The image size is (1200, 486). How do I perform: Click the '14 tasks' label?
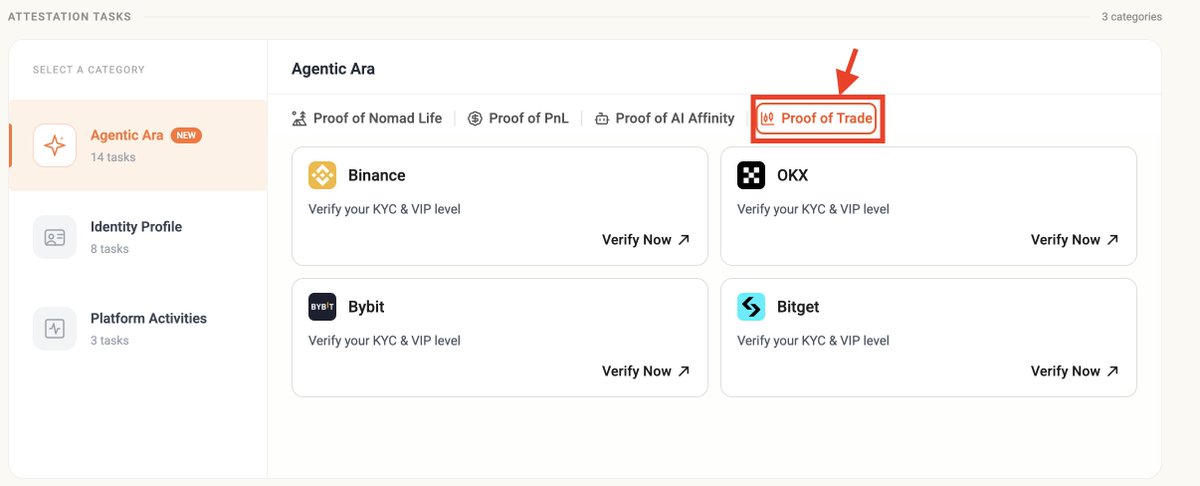point(113,157)
